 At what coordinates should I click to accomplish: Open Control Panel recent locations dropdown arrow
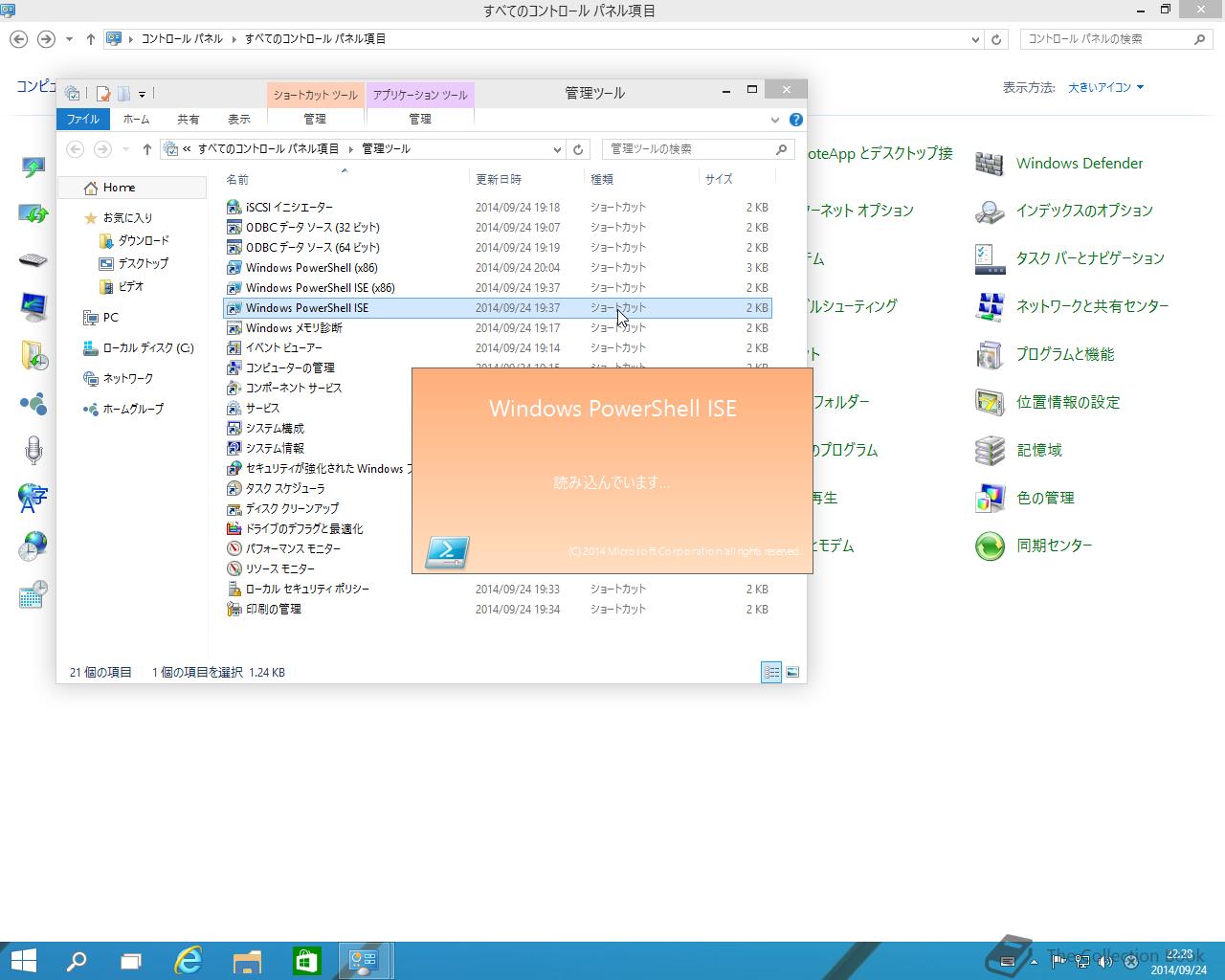click(x=69, y=39)
